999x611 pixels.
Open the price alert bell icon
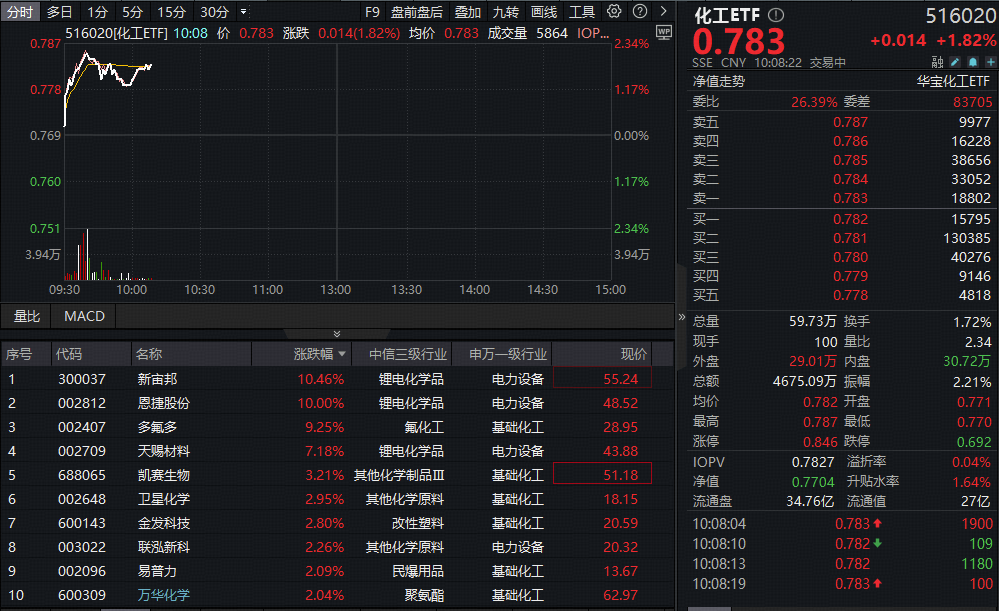[x=973, y=62]
